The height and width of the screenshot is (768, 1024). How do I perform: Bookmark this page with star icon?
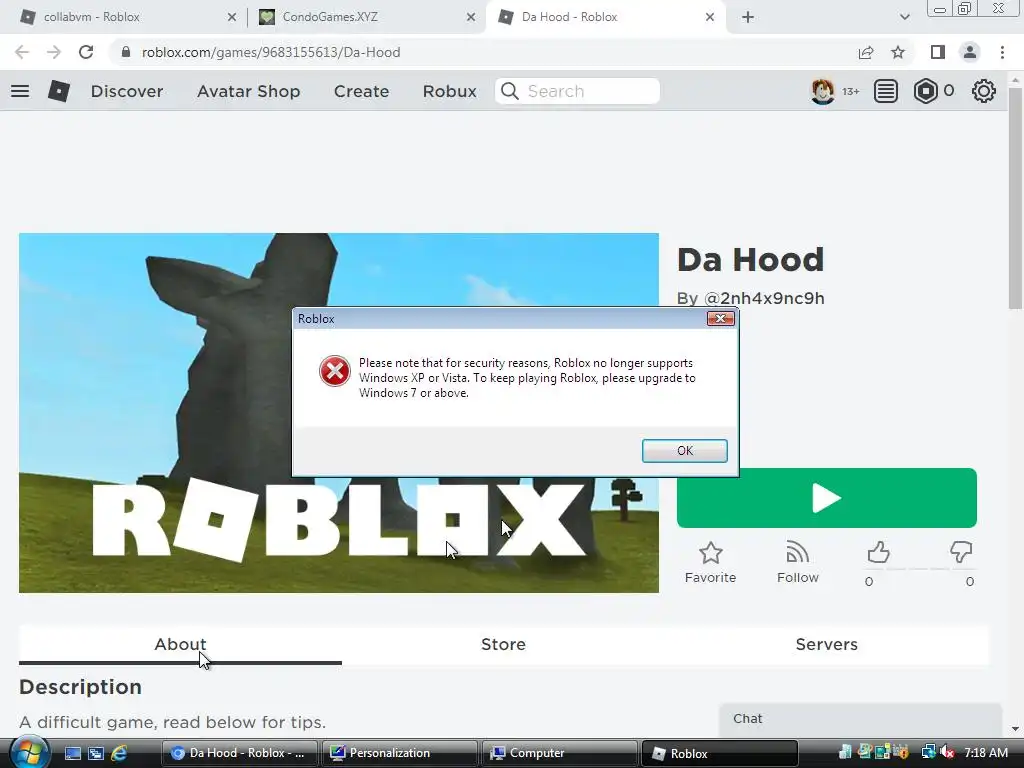pyautogui.click(x=898, y=52)
